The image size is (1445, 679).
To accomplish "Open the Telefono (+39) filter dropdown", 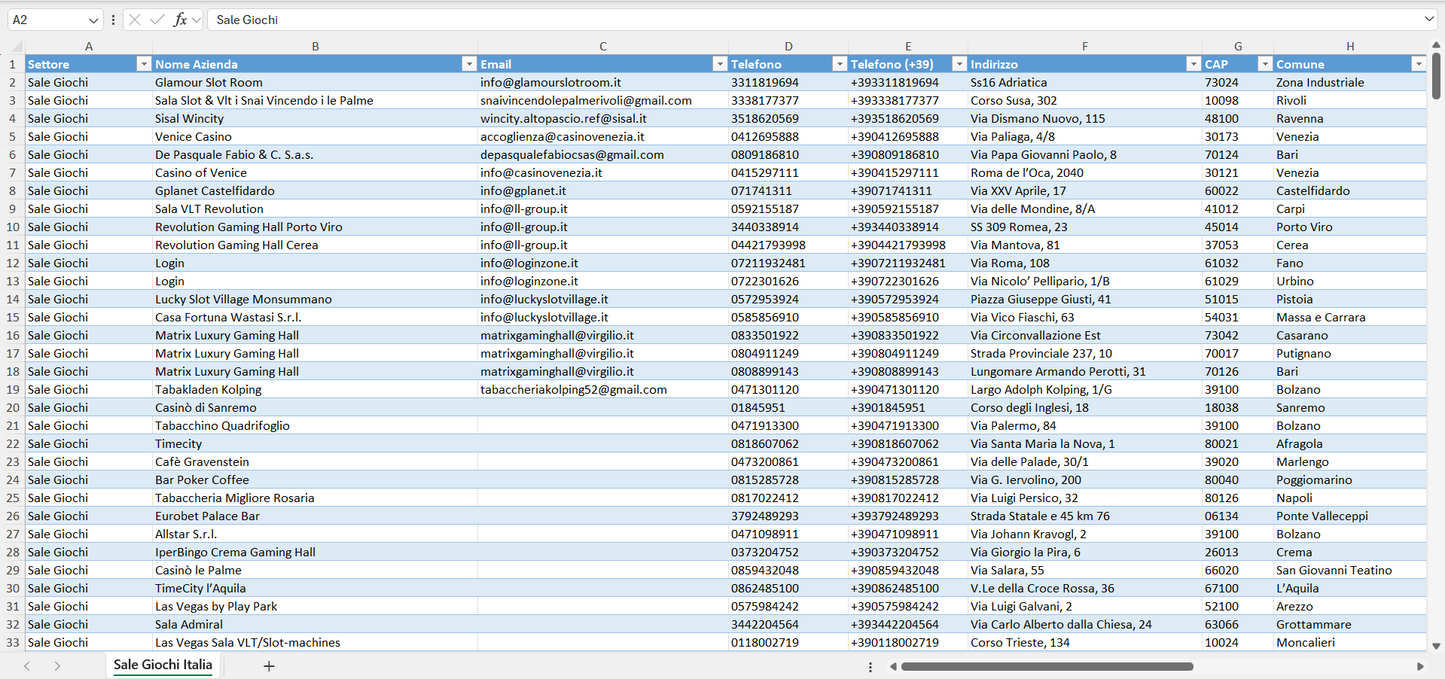I will 959,64.
